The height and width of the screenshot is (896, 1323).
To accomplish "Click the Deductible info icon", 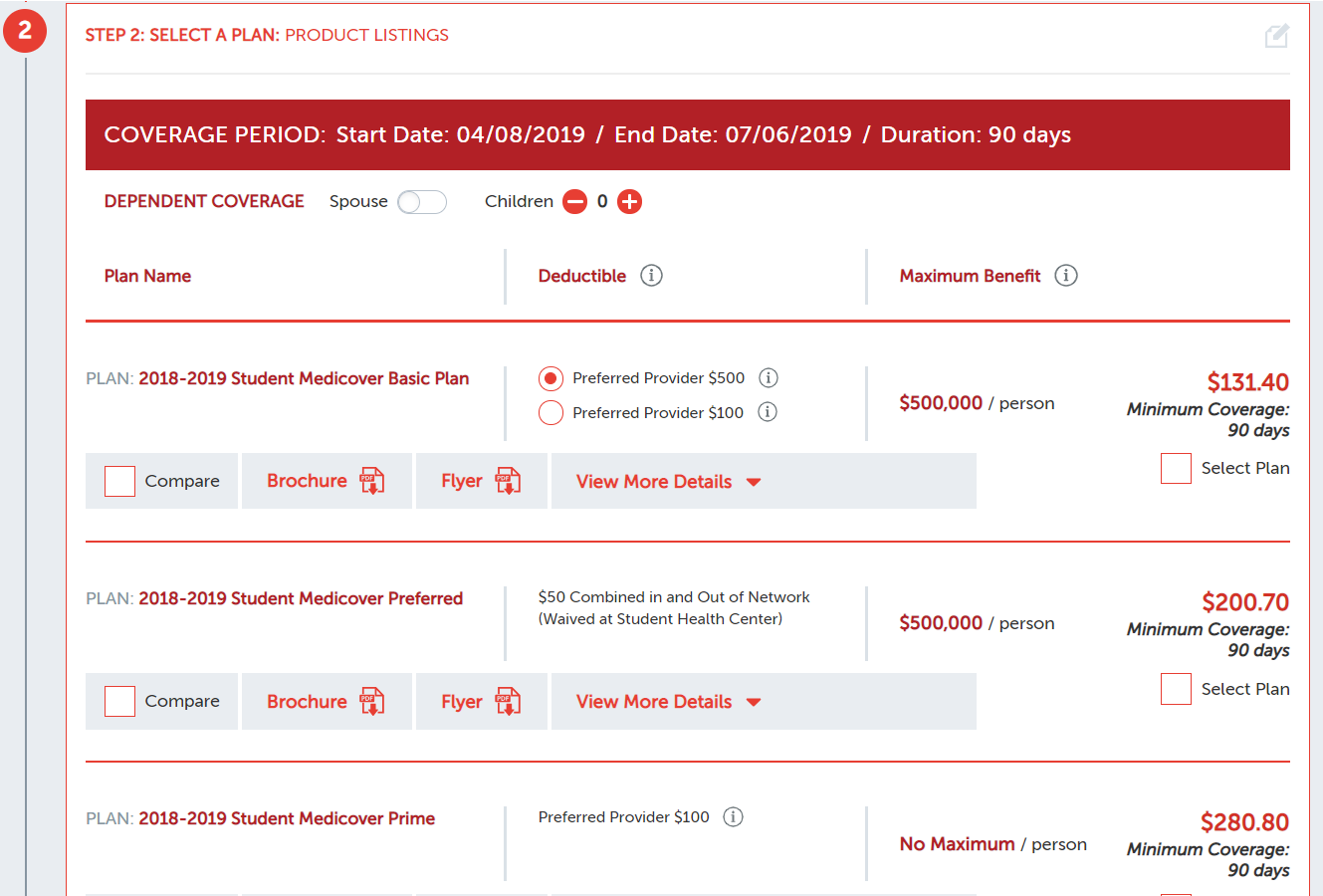I will [x=651, y=276].
